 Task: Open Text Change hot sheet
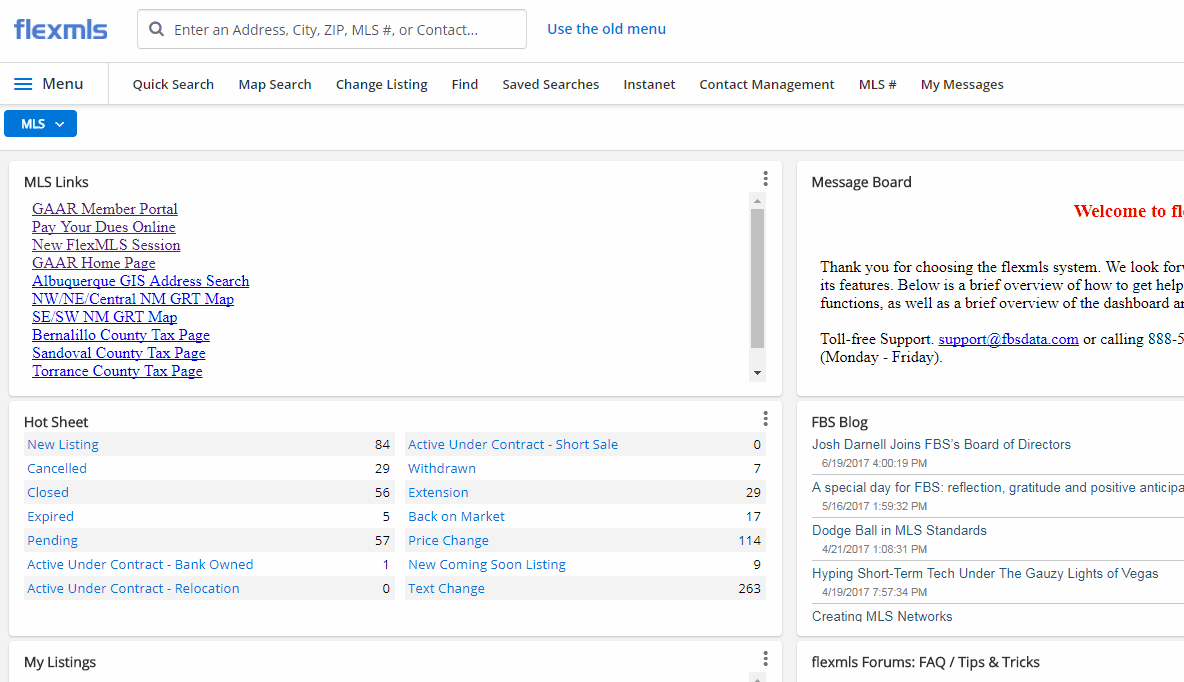(446, 588)
